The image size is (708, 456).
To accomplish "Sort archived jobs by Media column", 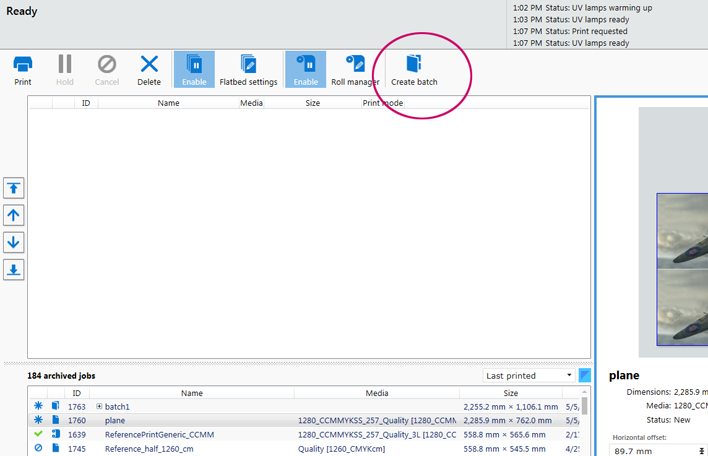I will (376, 393).
